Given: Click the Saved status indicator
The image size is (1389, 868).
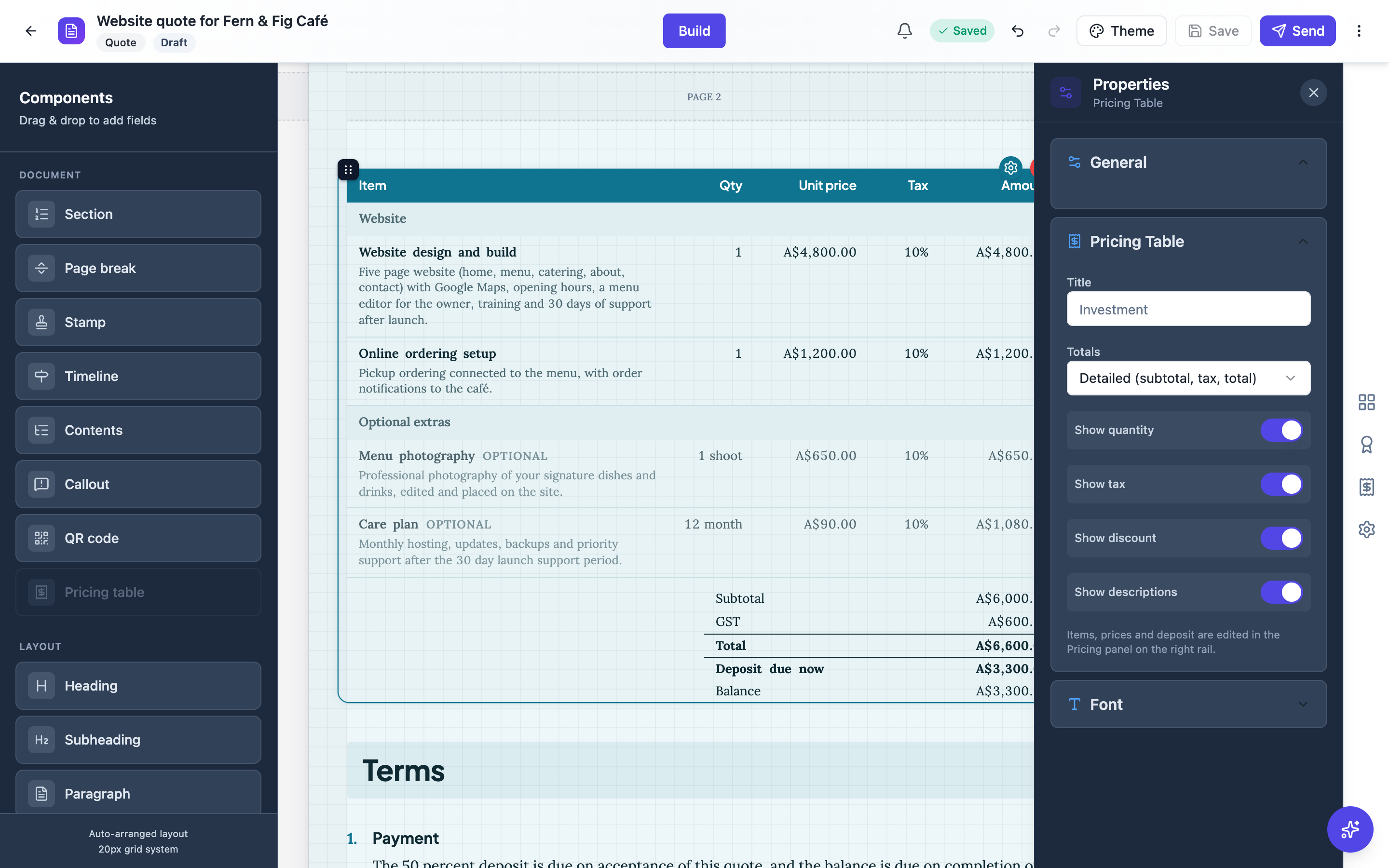Looking at the screenshot, I should [x=962, y=31].
